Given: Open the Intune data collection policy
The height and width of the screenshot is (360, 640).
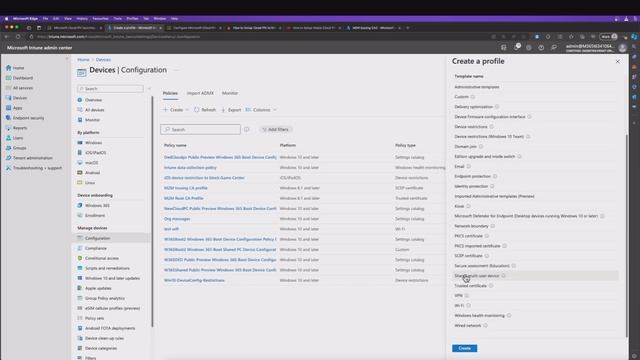Looking at the screenshot, I should click(190, 168).
